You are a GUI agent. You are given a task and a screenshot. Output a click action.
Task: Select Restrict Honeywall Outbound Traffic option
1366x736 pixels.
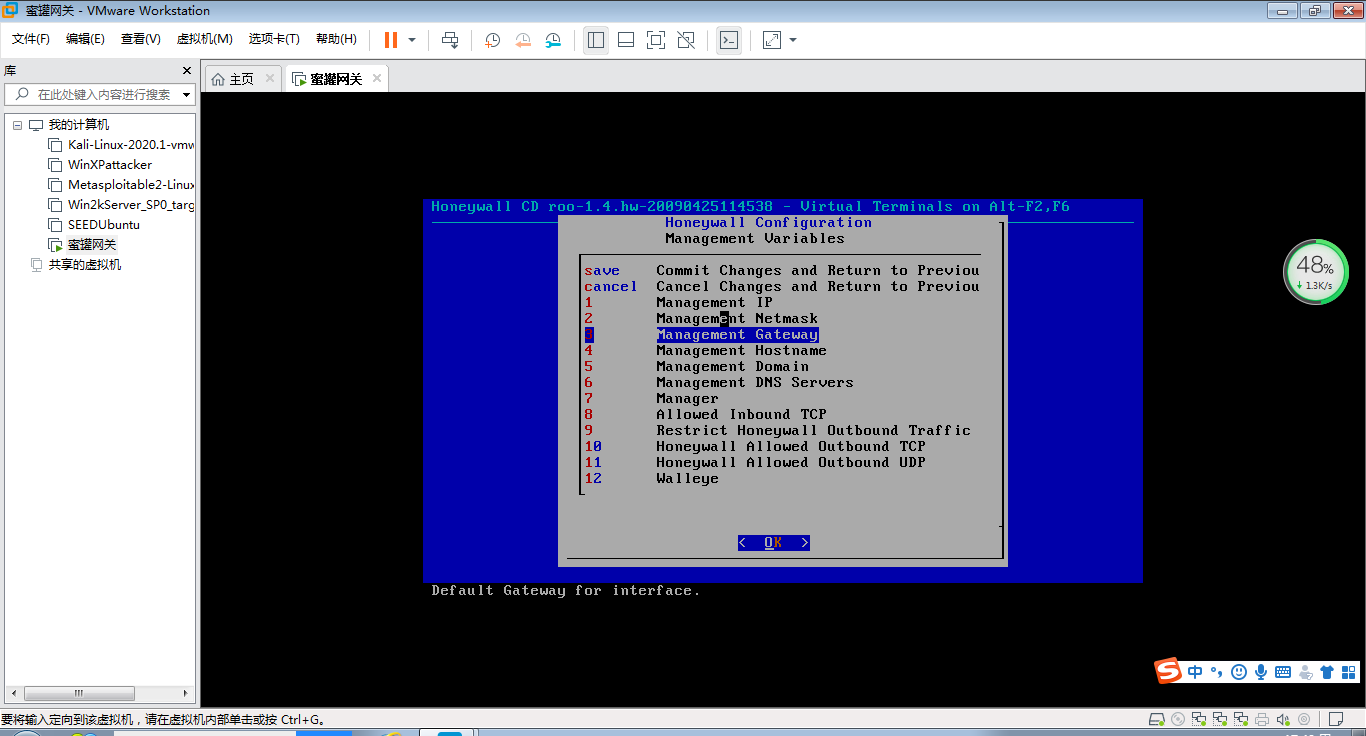coord(813,431)
